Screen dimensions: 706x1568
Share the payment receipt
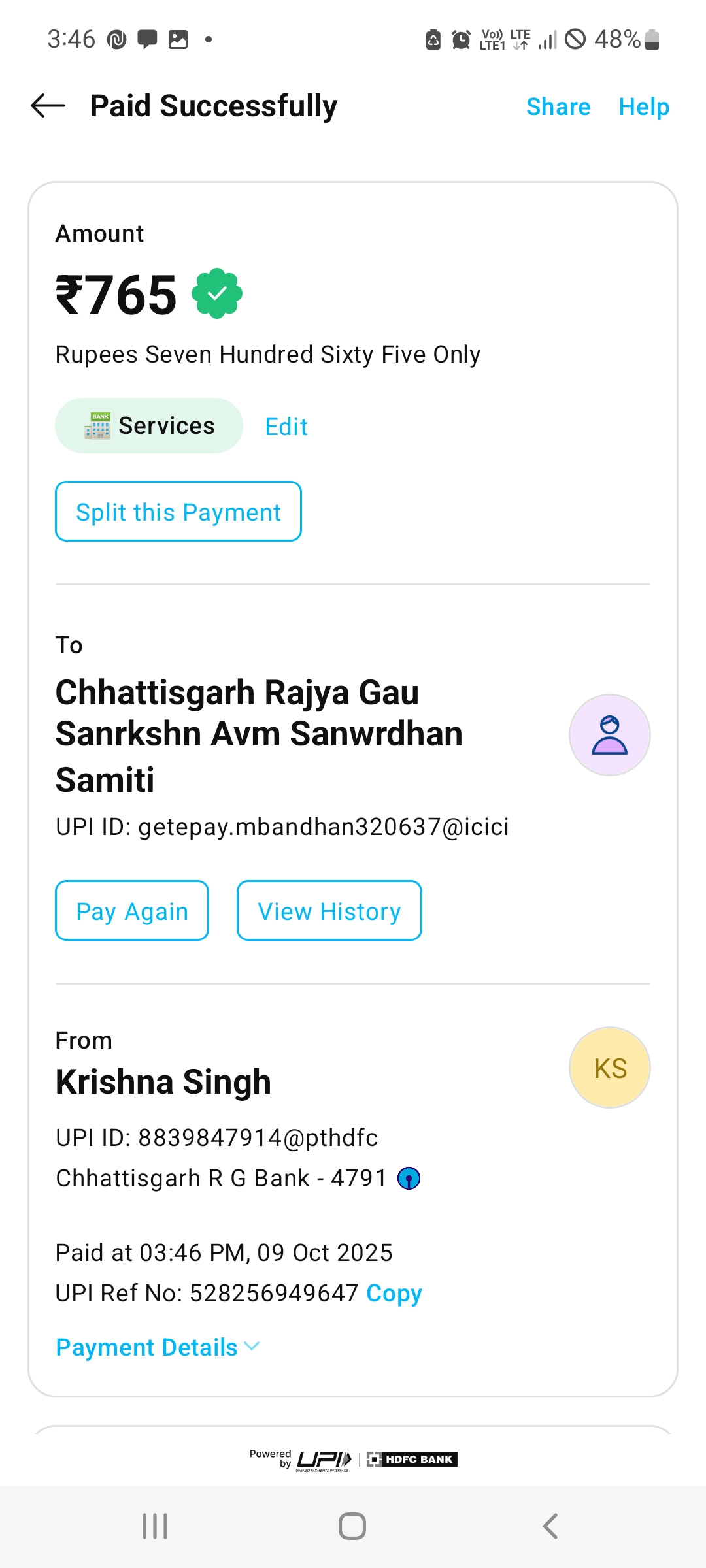[x=558, y=106]
